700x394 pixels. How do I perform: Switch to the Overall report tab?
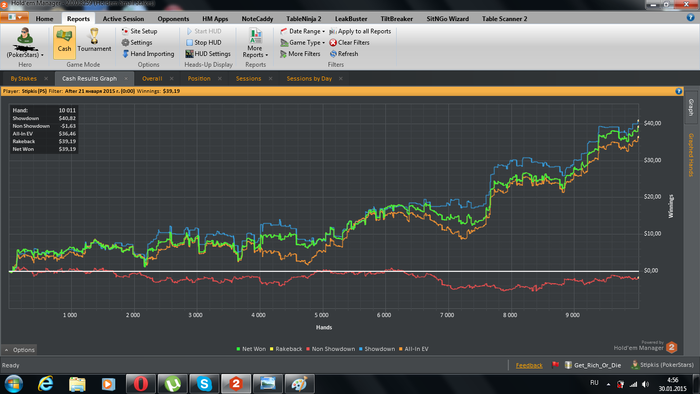[152, 79]
